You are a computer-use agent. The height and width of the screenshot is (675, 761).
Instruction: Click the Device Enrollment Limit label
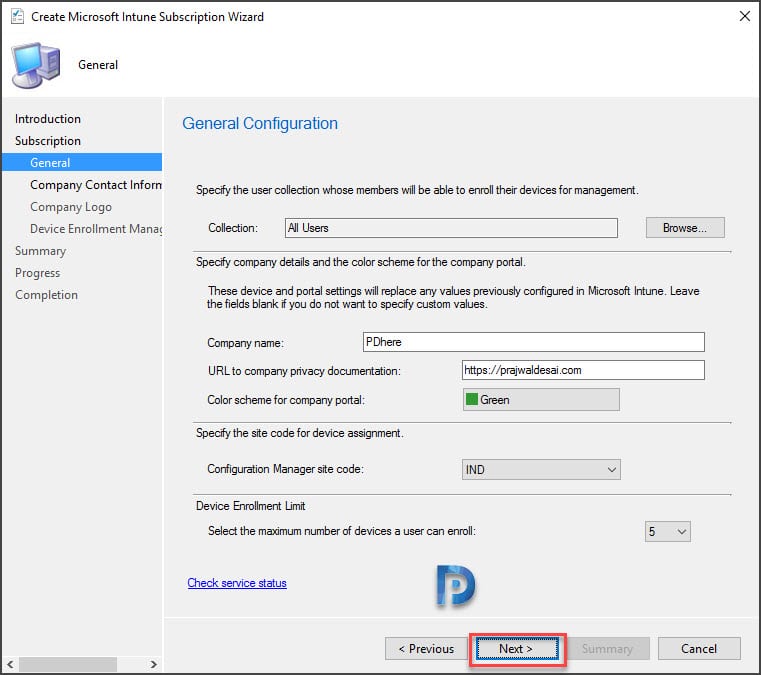(x=250, y=506)
